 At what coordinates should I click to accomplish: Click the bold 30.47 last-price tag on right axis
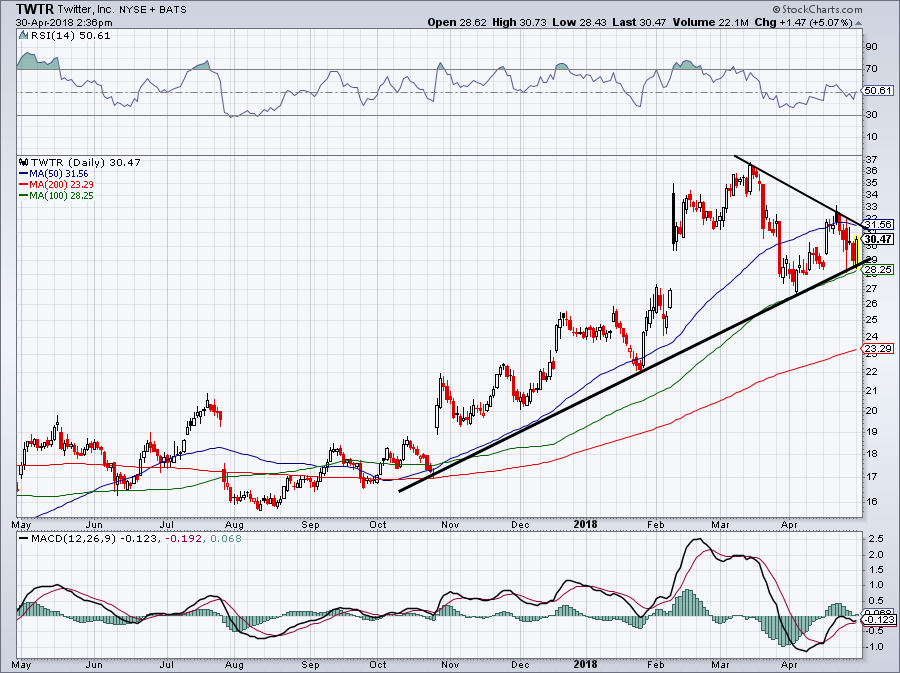coord(878,239)
